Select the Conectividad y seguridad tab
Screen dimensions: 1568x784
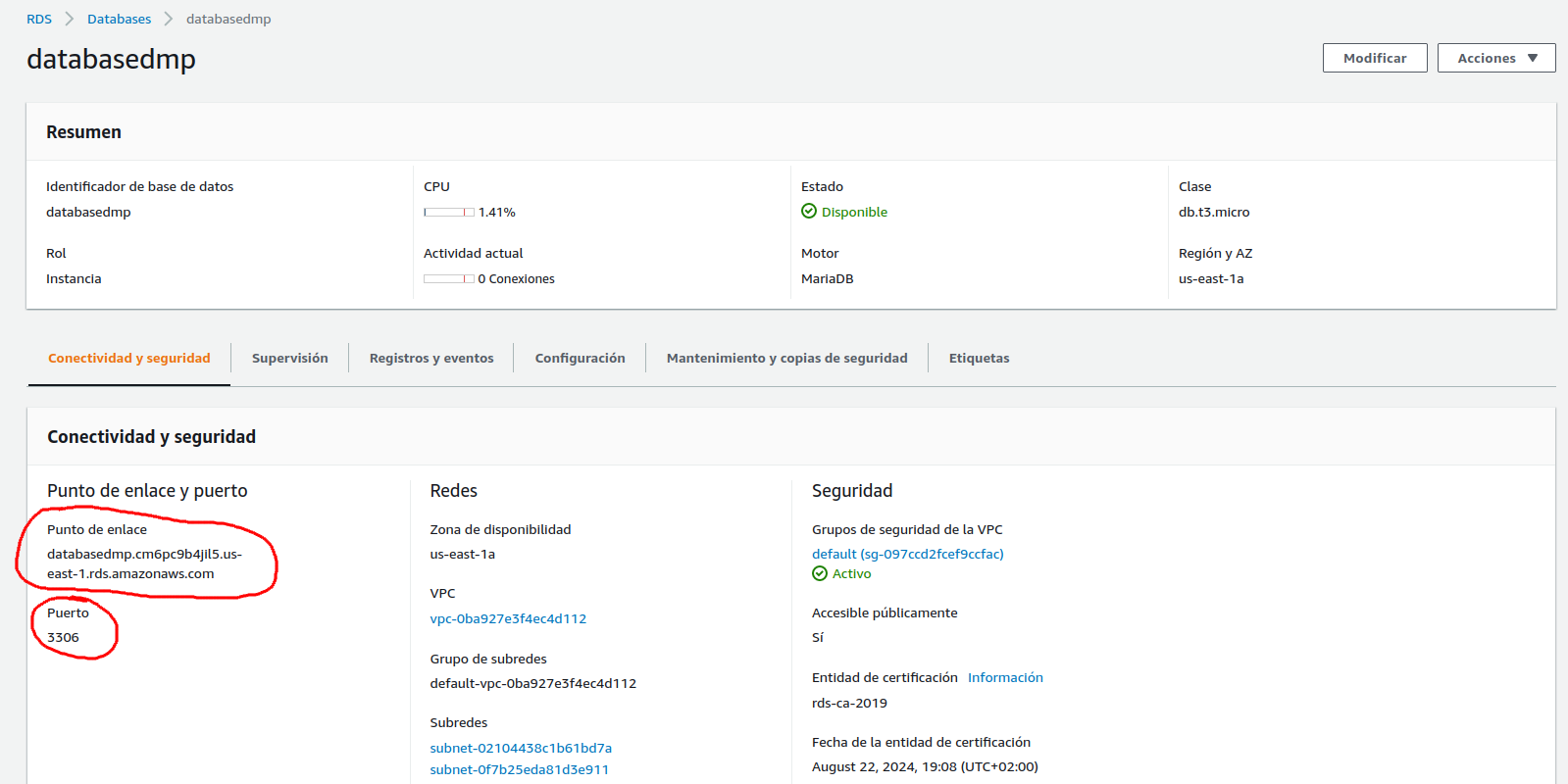point(129,359)
